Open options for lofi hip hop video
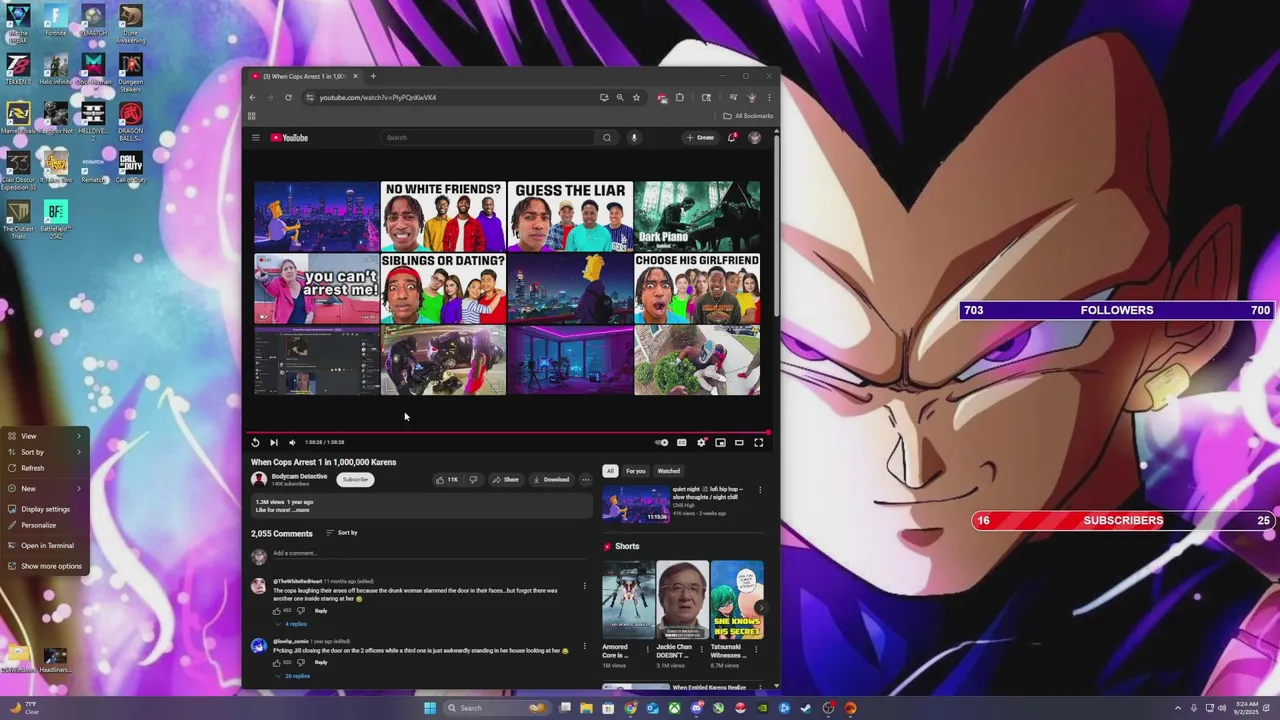 (x=760, y=490)
